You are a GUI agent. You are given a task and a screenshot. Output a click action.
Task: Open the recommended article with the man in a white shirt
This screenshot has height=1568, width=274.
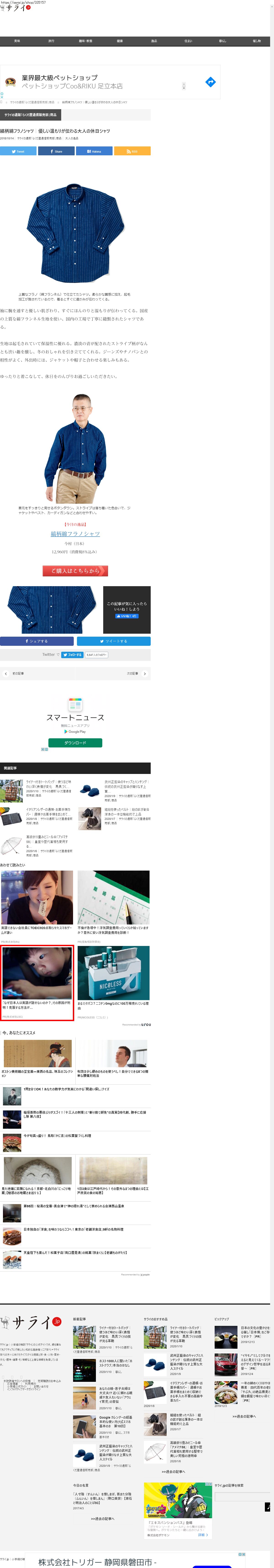[113, 1053]
